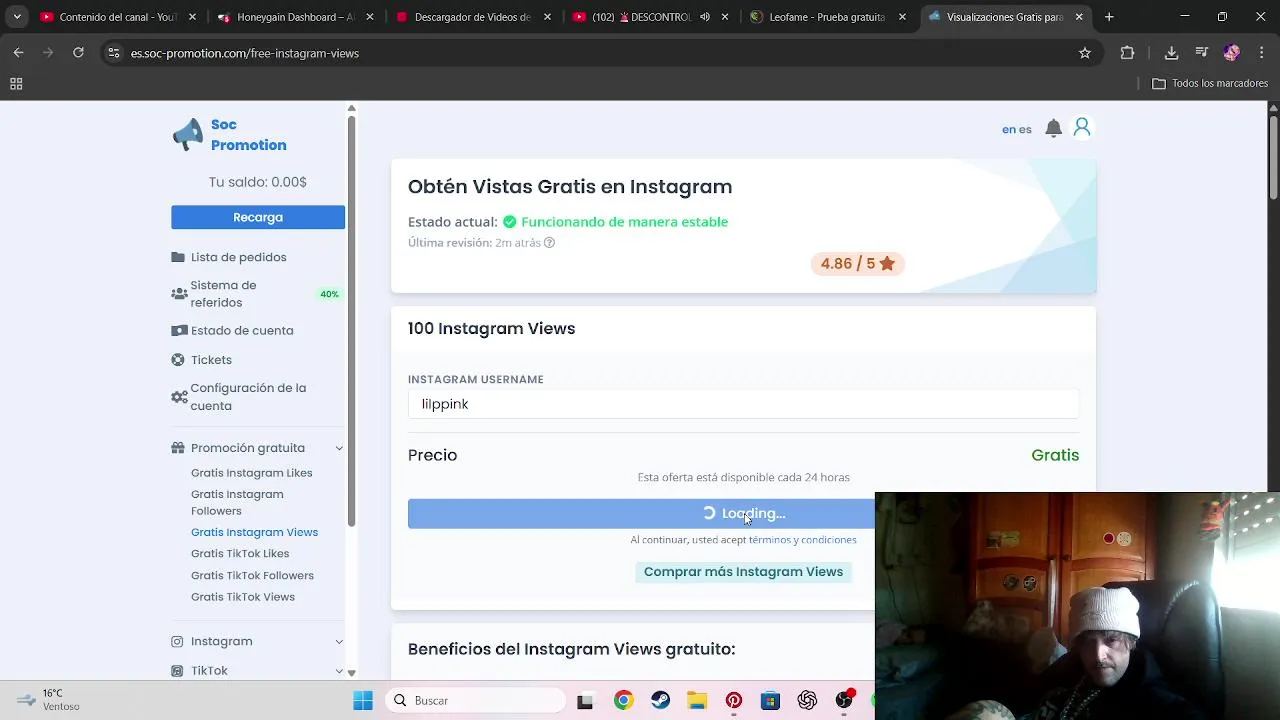Click the sidebar vertical scrollbar
This screenshot has height=720, width=1280.
click(x=351, y=320)
